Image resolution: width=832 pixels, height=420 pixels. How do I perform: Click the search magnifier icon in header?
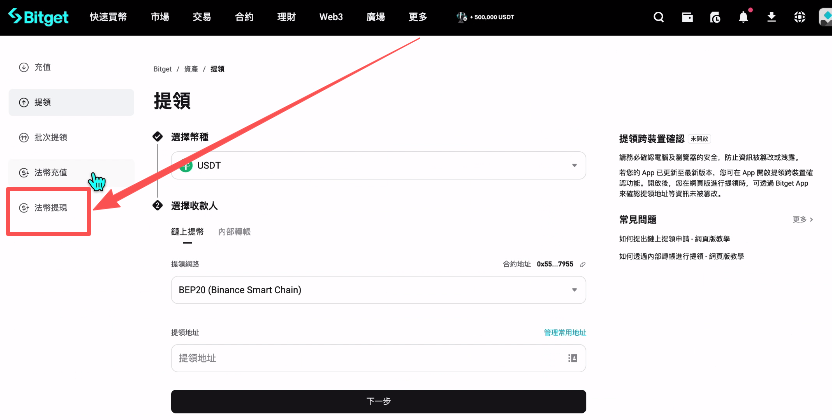658,17
